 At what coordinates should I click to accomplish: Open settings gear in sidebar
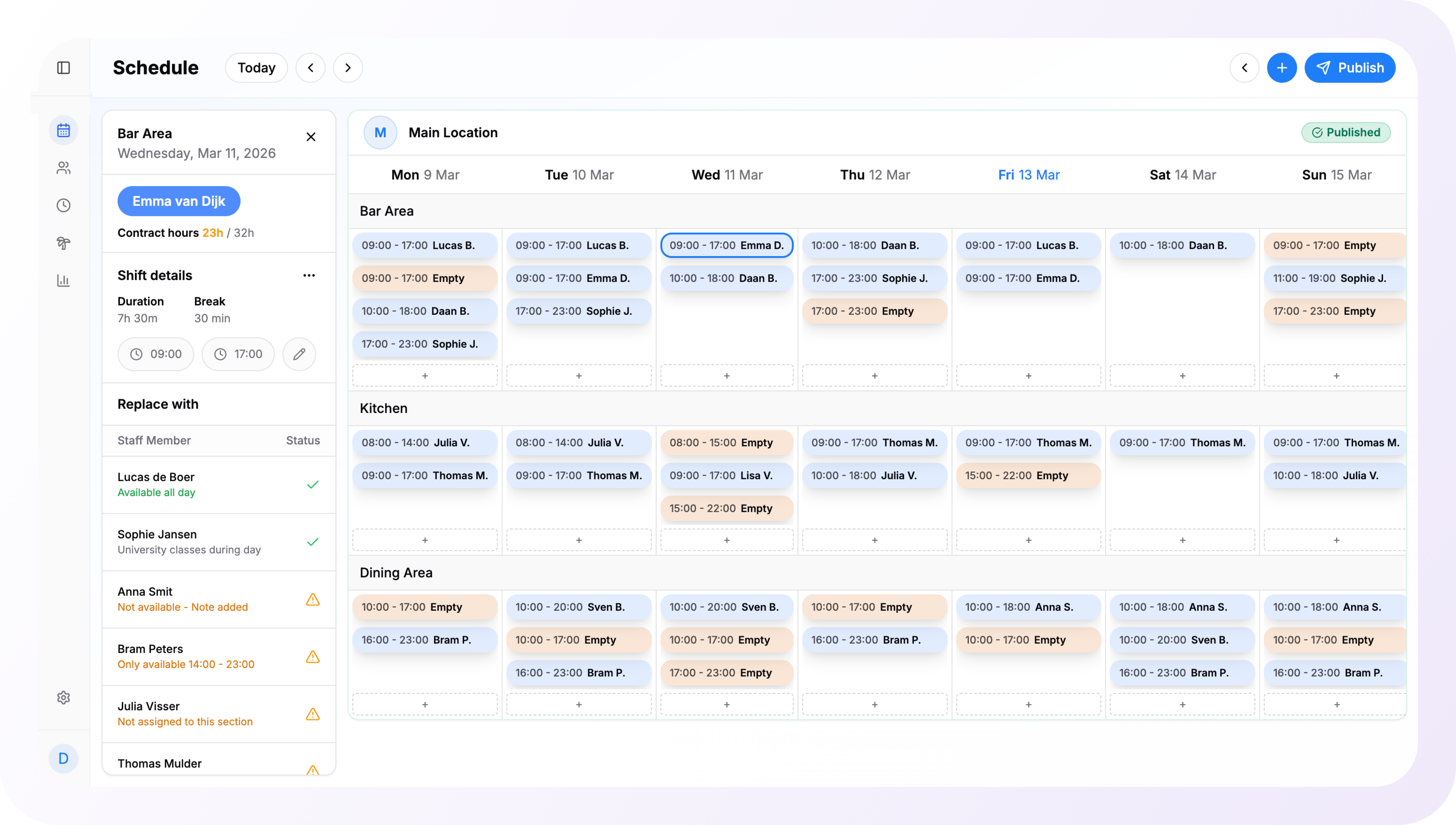click(63, 697)
